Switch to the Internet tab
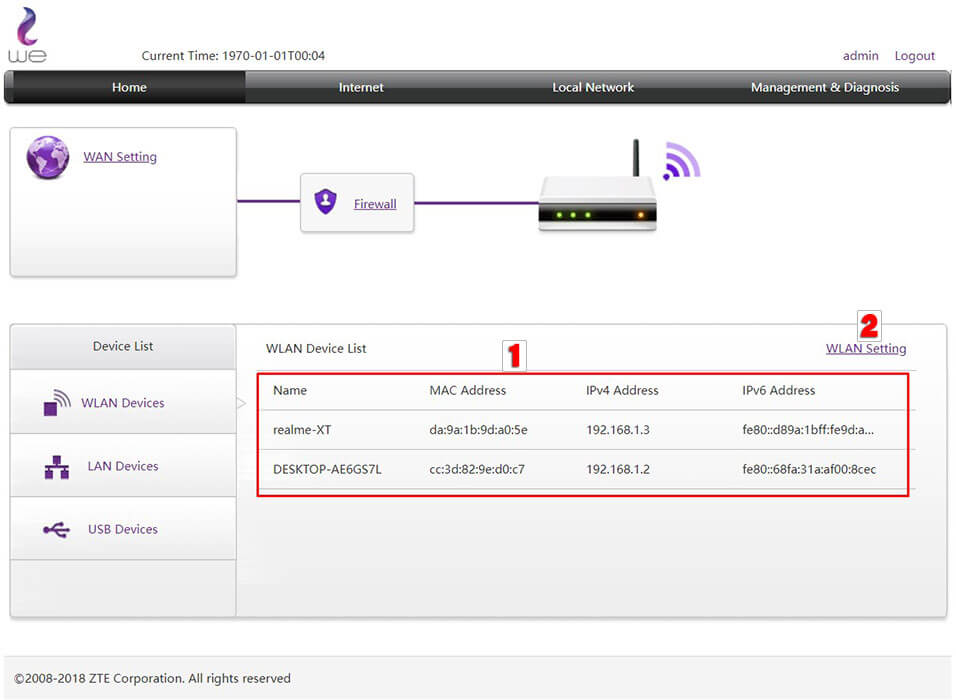 [x=361, y=88]
